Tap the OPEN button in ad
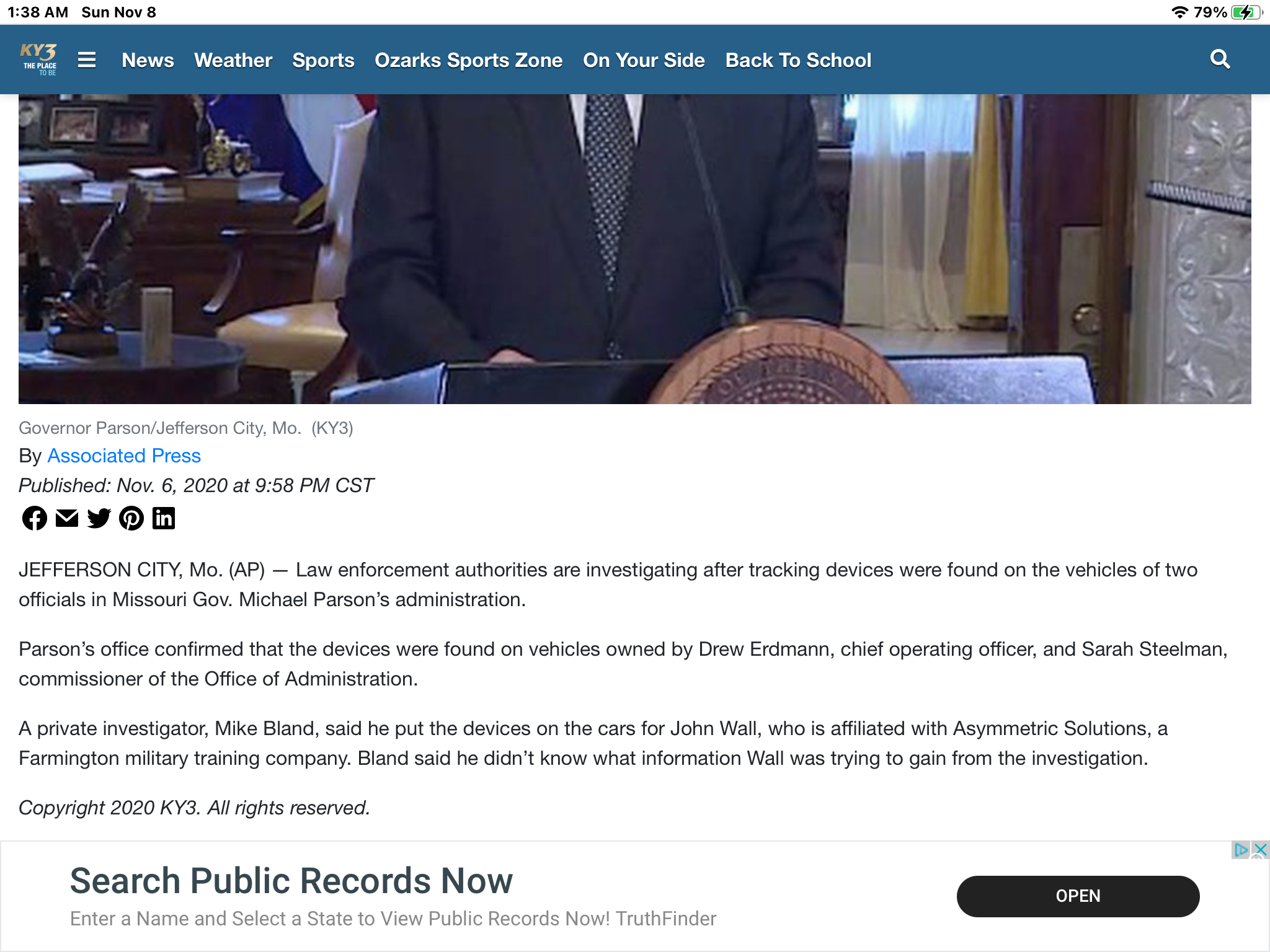 click(x=1078, y=896)
